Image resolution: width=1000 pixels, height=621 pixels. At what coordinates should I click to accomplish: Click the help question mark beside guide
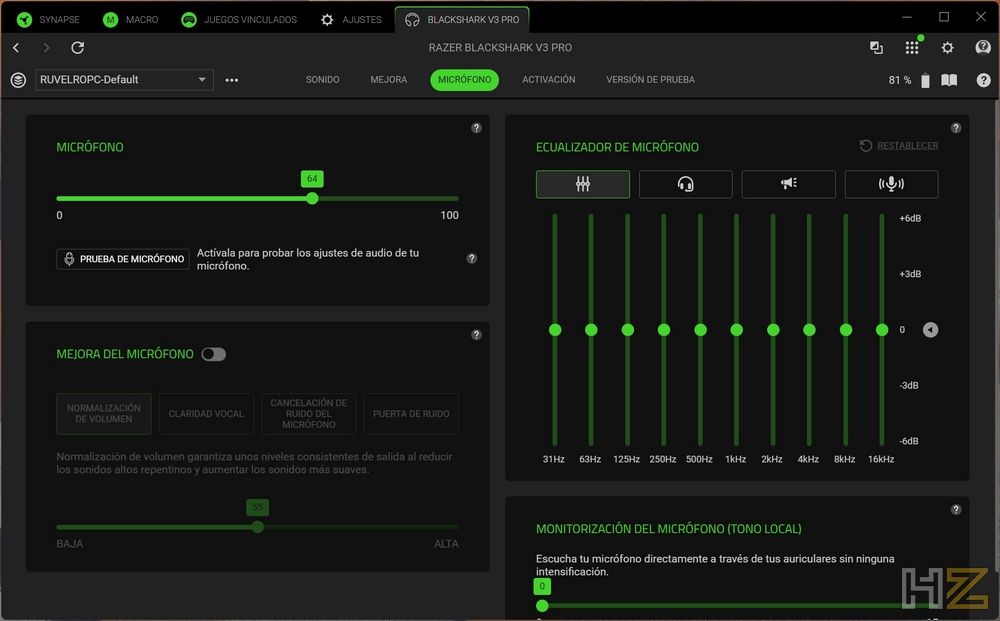pos(983,80)
